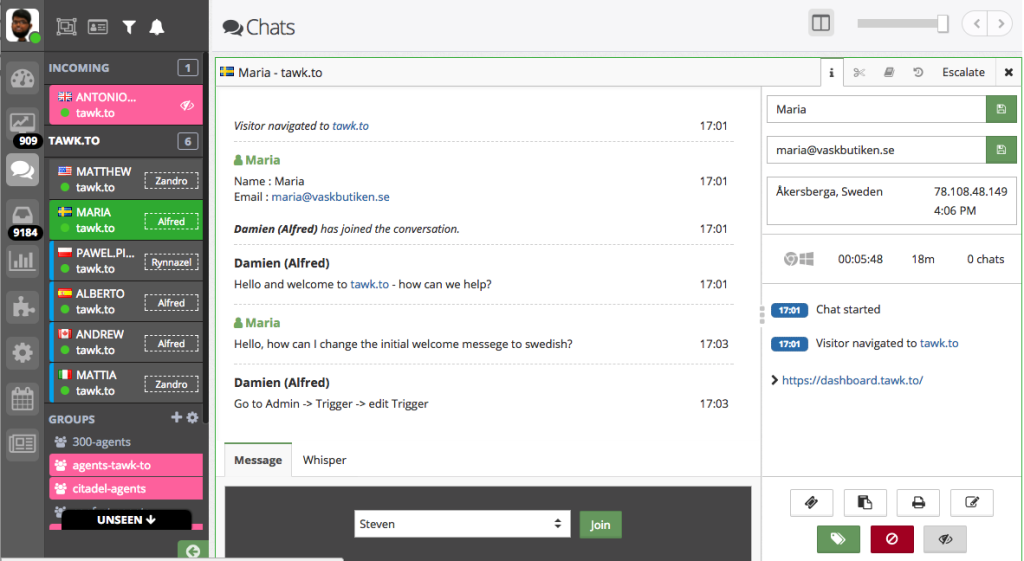Select the 300-agents group
Screen dimensions: 1024x561
pyautogui.click(x=126, y=441)
